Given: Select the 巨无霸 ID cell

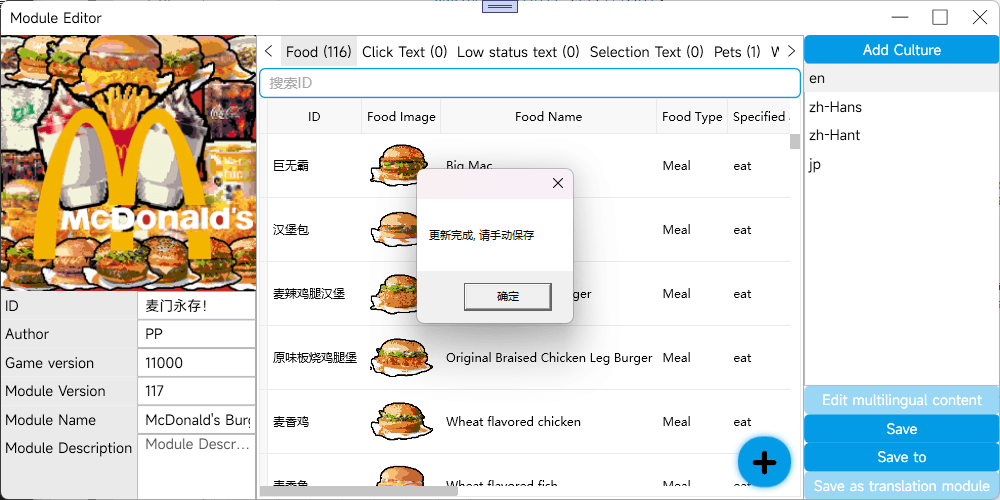Looking at the screenshot, I should 314,166.
